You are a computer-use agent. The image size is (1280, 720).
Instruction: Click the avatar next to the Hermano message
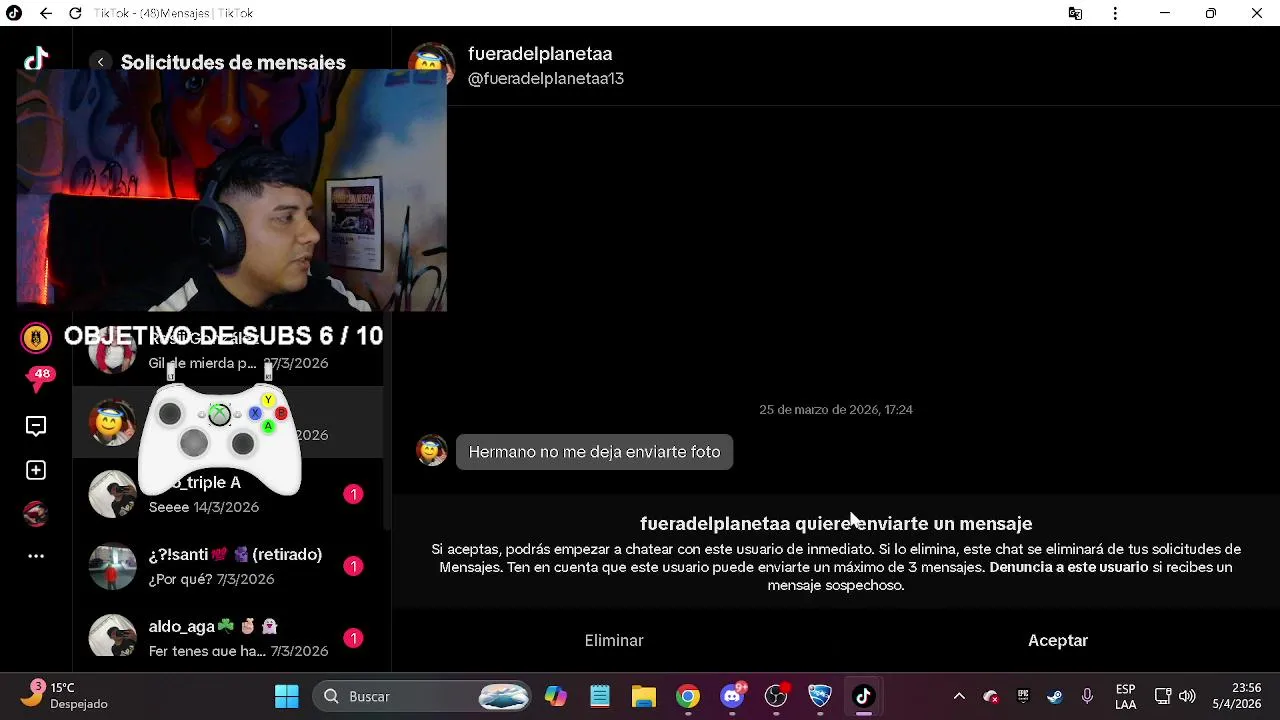(x=431, y=451)
